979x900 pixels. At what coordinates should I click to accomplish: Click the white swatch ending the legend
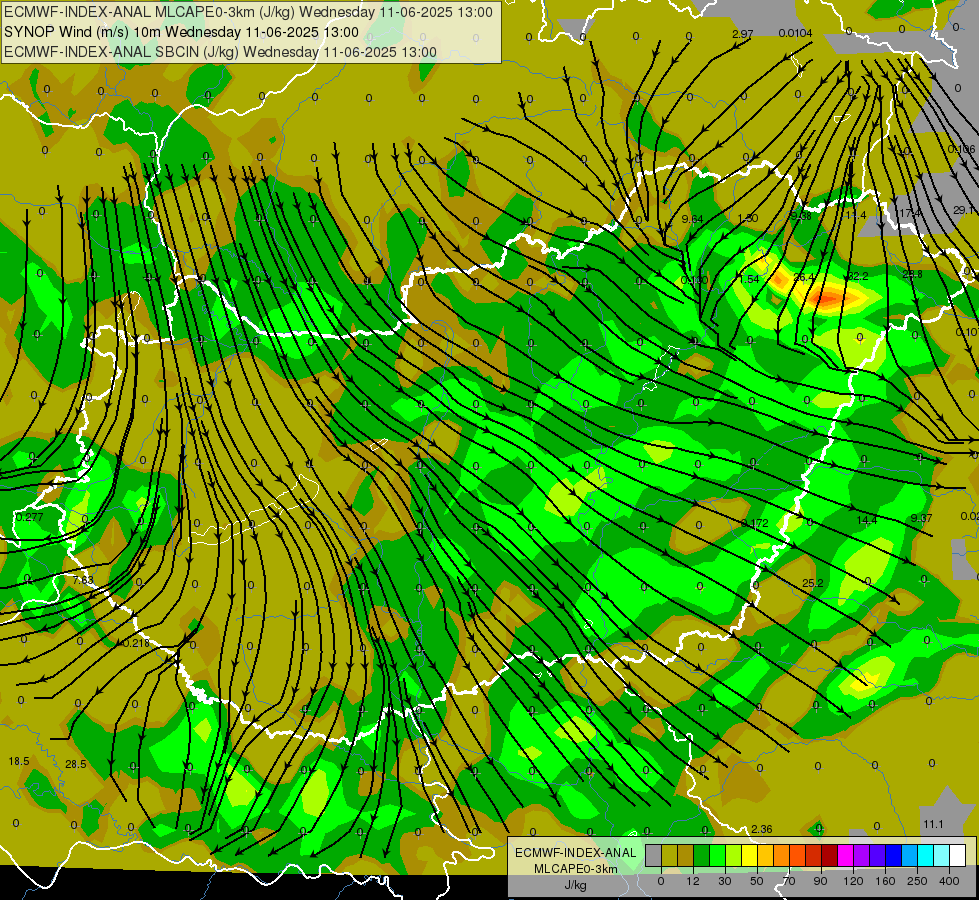[958, 855]
